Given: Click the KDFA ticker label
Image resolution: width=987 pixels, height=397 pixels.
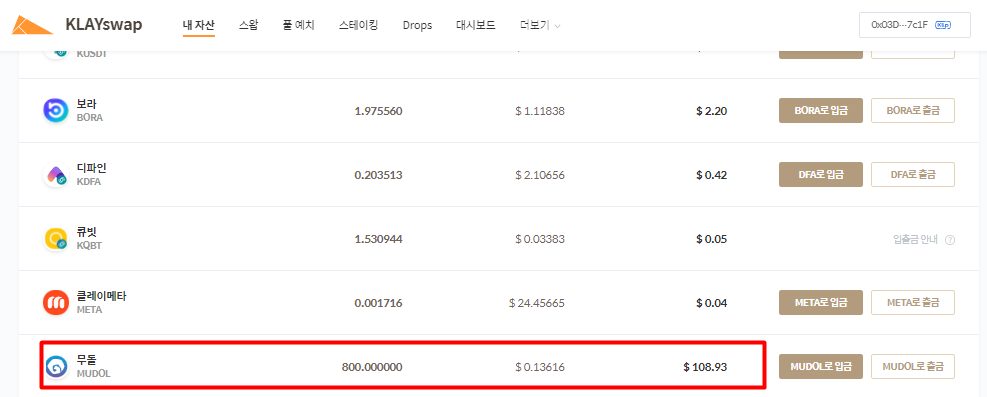Looking at the screenshot, I should click(x=89, y=182).
